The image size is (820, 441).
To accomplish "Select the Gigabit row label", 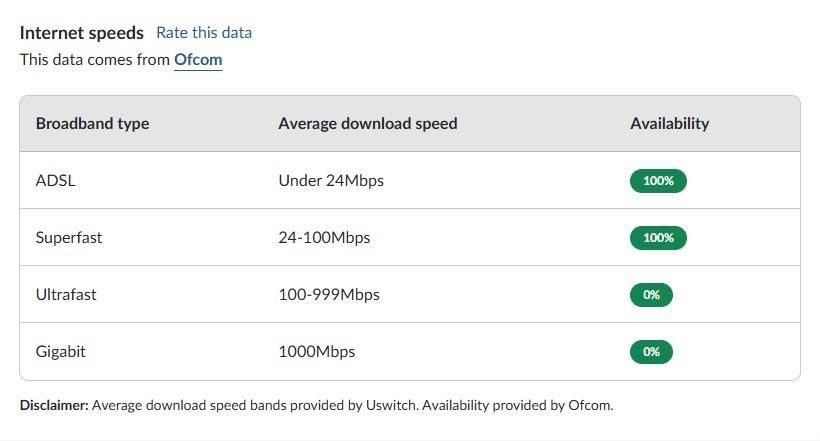I will (61, 352).
